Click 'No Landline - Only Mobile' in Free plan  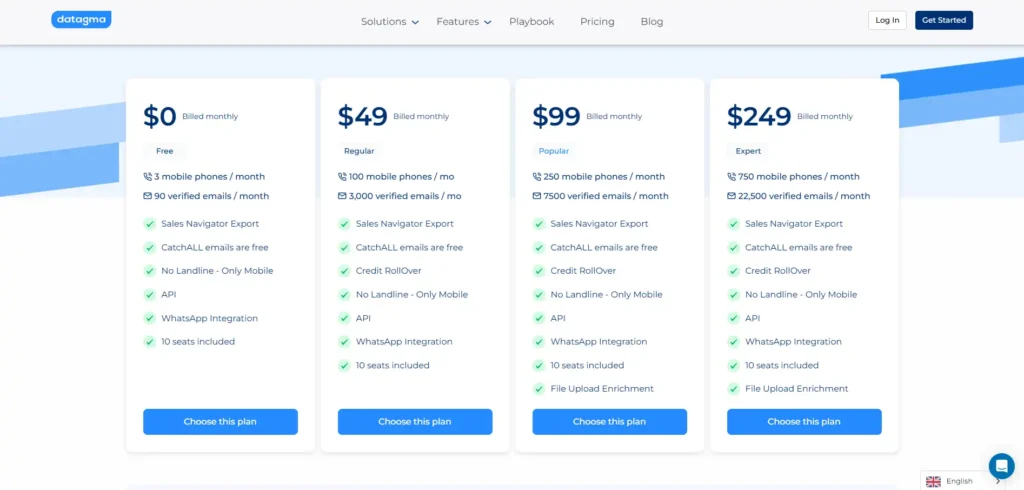coord(217,271)
